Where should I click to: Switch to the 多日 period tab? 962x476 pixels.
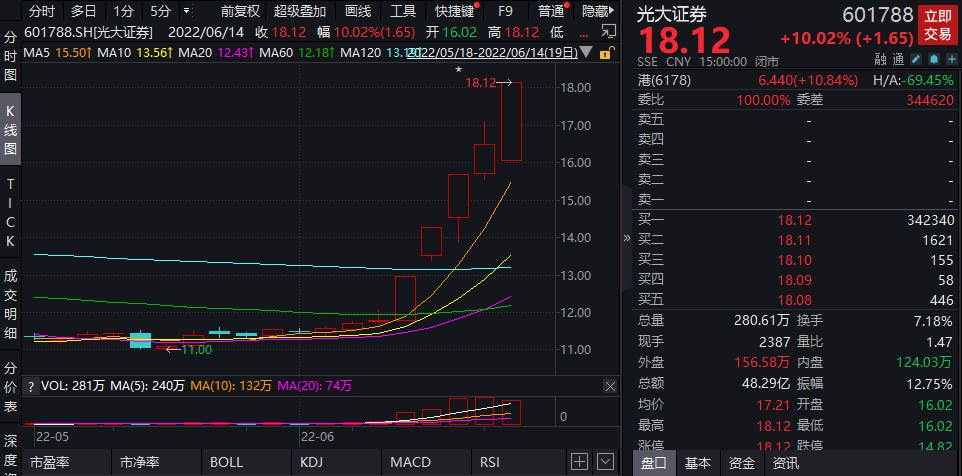point(83,11)
